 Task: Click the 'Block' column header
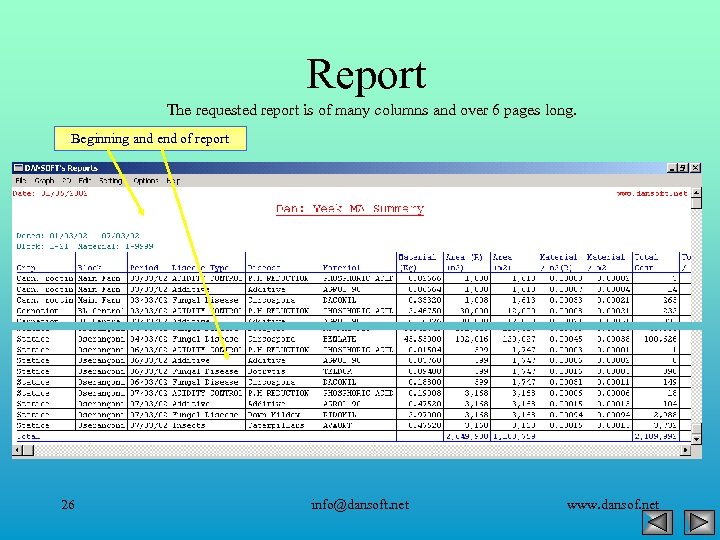click(90, 268)
